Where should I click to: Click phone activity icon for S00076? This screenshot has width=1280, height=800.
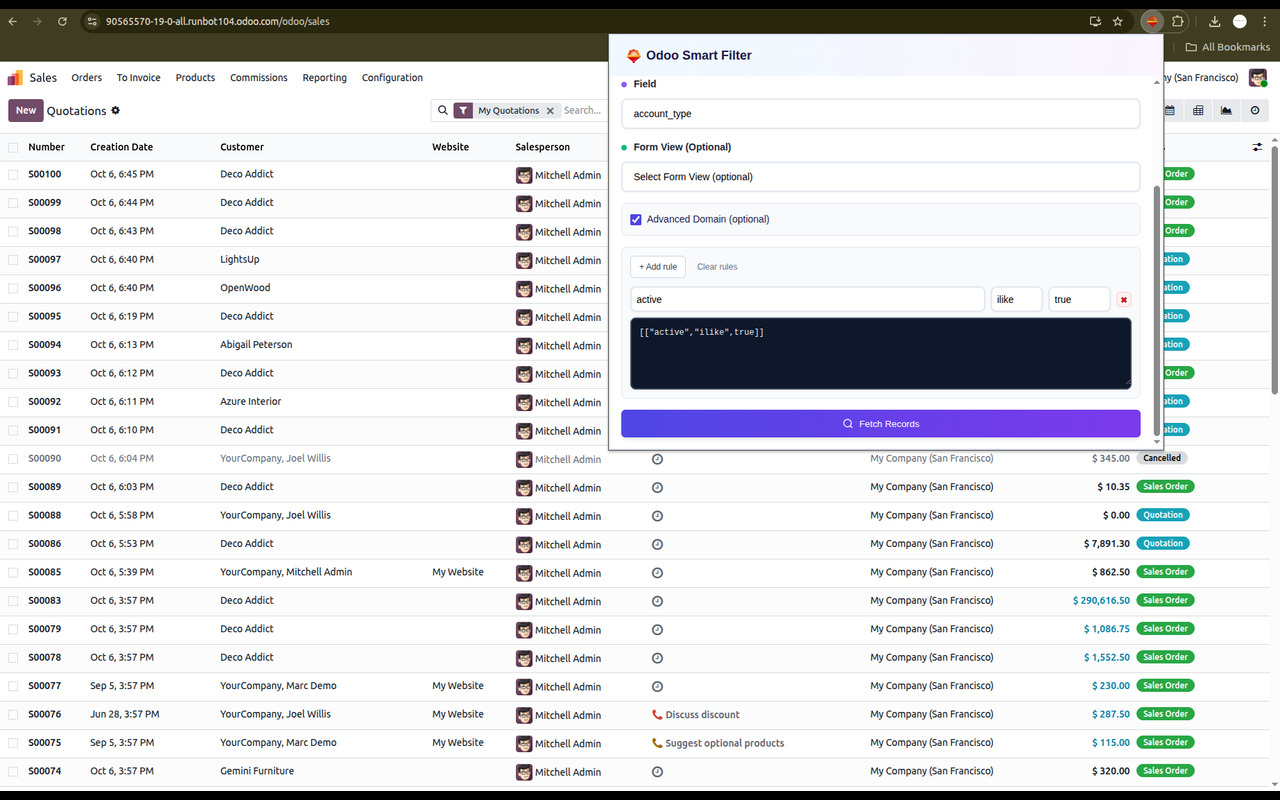coord(657,715)
